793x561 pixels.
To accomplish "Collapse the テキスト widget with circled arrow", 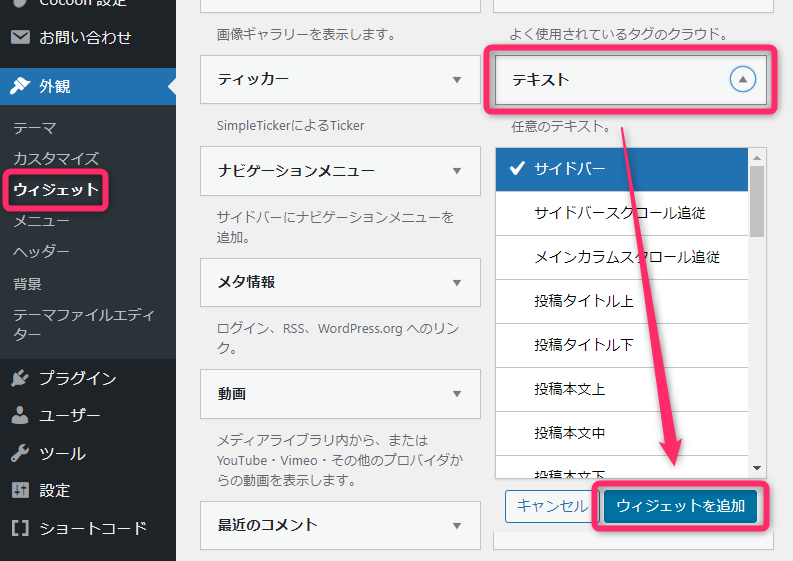I will point(742,79).
